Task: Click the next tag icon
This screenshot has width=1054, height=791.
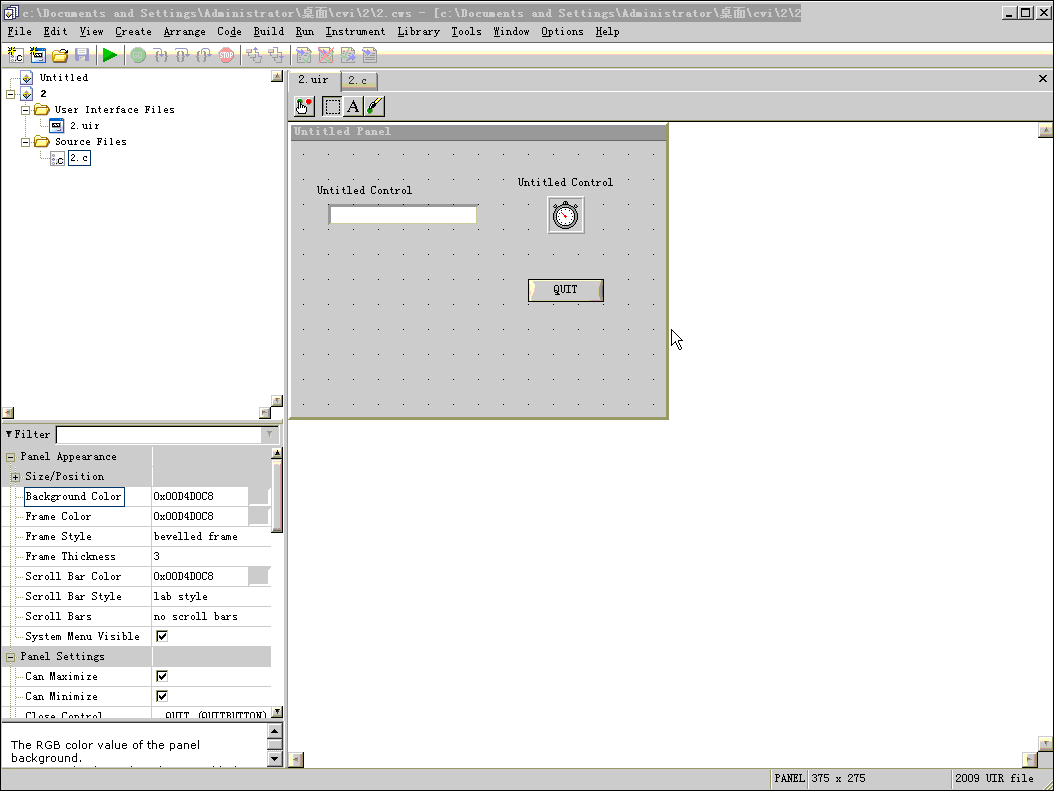Action: point(370,56)
